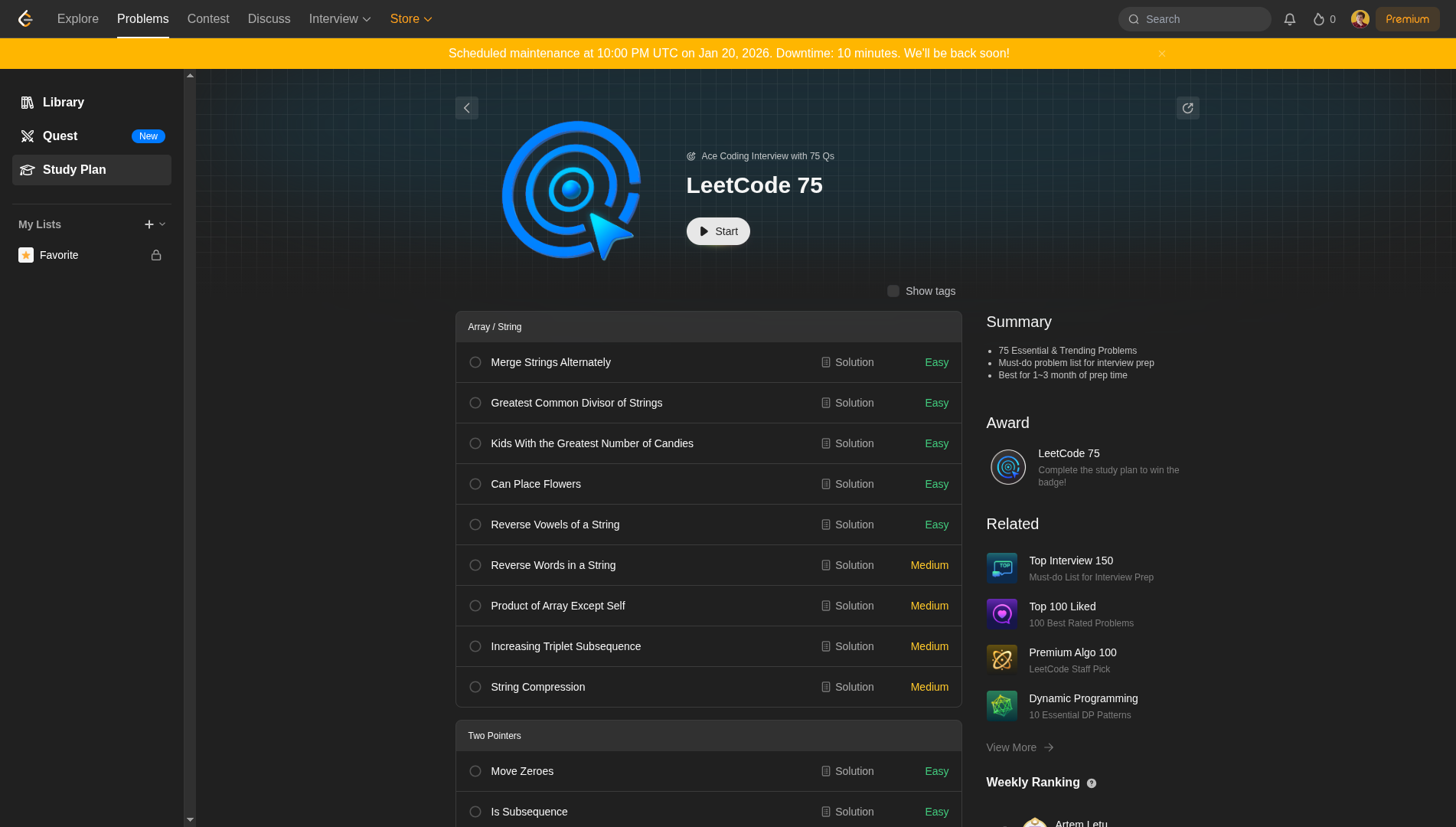Click the share icon on the banner
Screen dimensions: 1456x827
click(x=1187, y=108)
